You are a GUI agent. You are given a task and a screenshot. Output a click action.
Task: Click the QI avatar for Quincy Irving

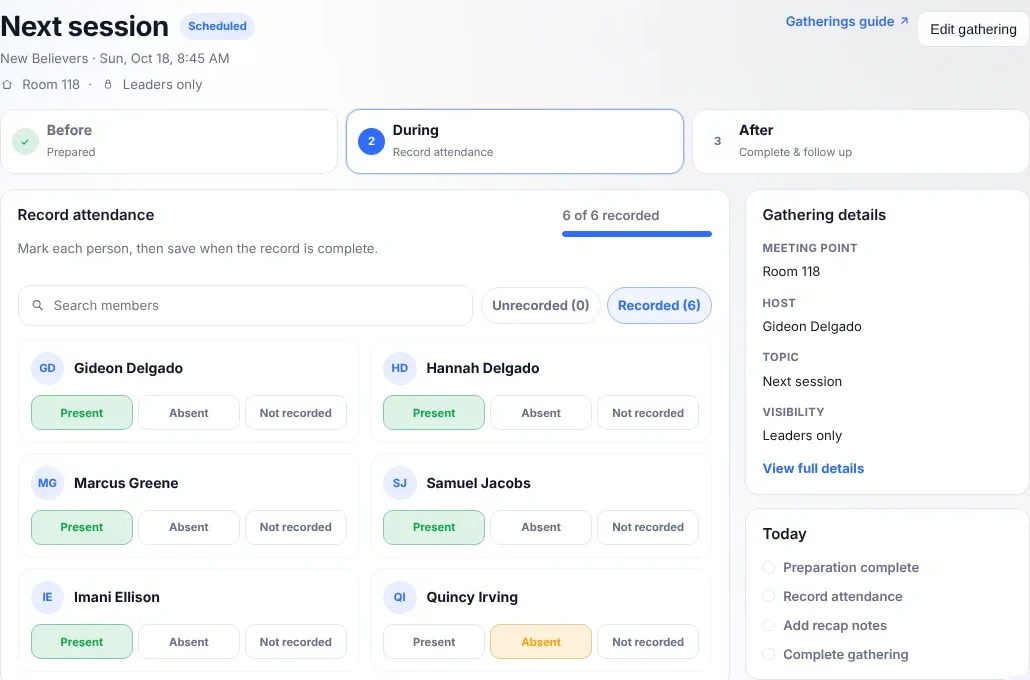pyautogui.click(x=399, y=597)
